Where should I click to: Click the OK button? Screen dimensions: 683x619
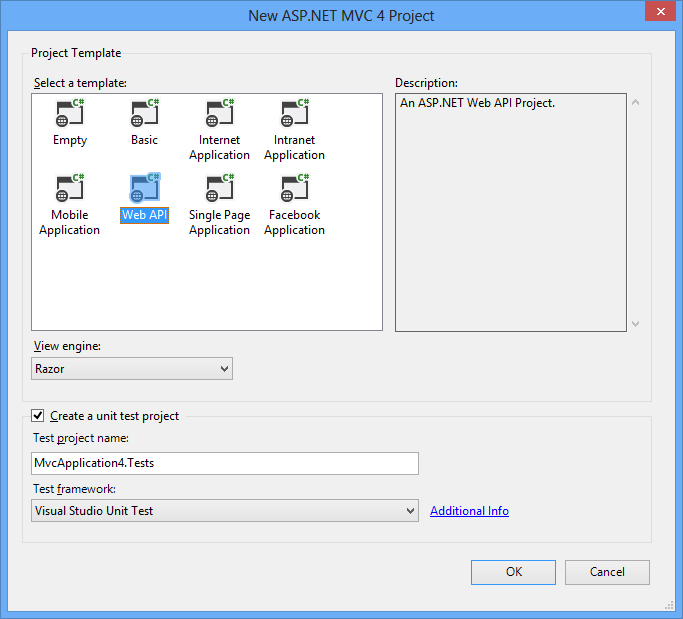click(513, 572)
